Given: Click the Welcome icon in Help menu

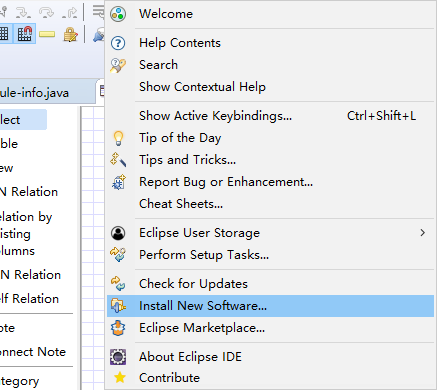Looking at the screenshot, I should coord(118,14).
